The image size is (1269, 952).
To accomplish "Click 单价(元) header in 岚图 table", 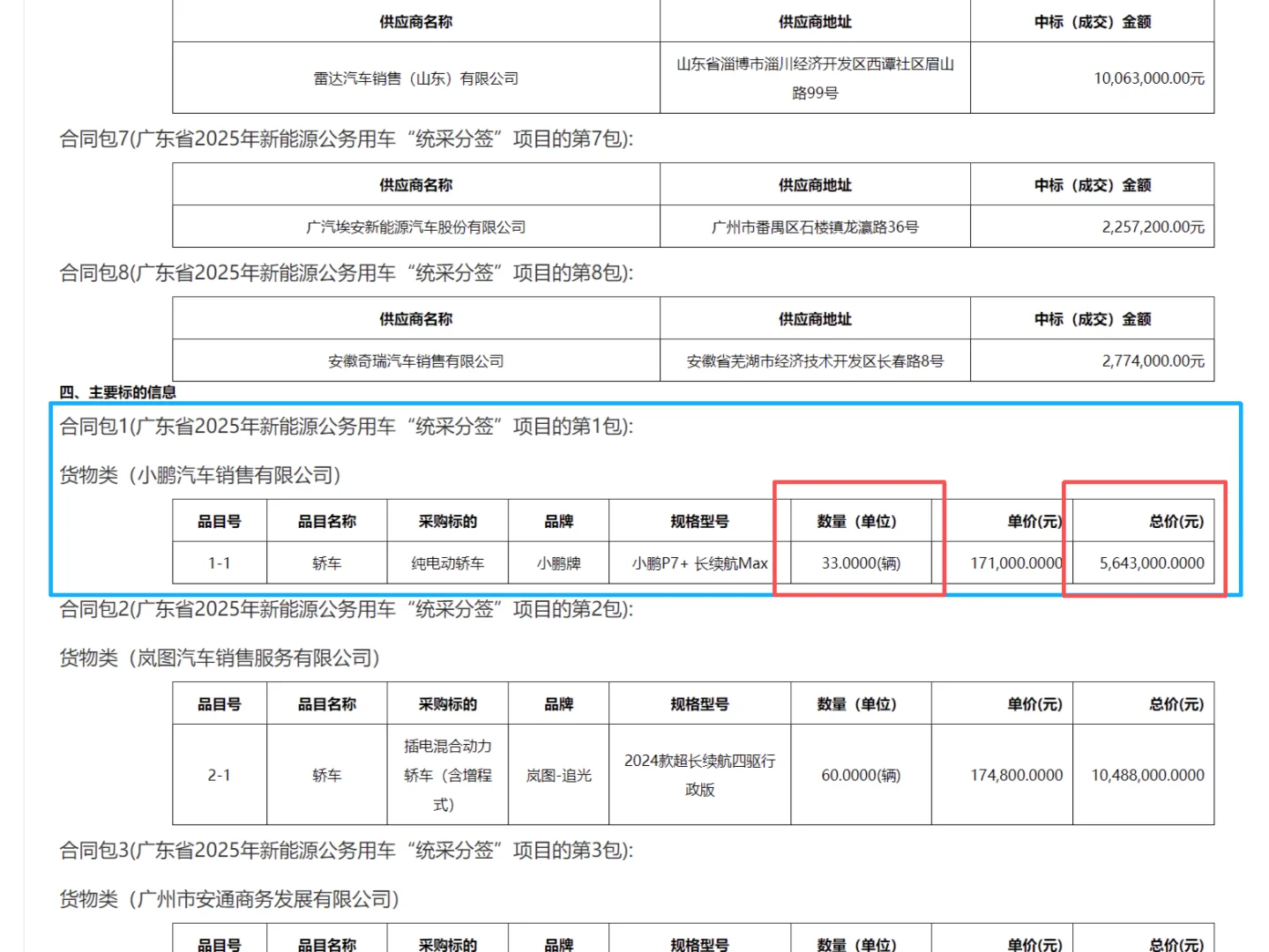I will (x=1035, y=704).
